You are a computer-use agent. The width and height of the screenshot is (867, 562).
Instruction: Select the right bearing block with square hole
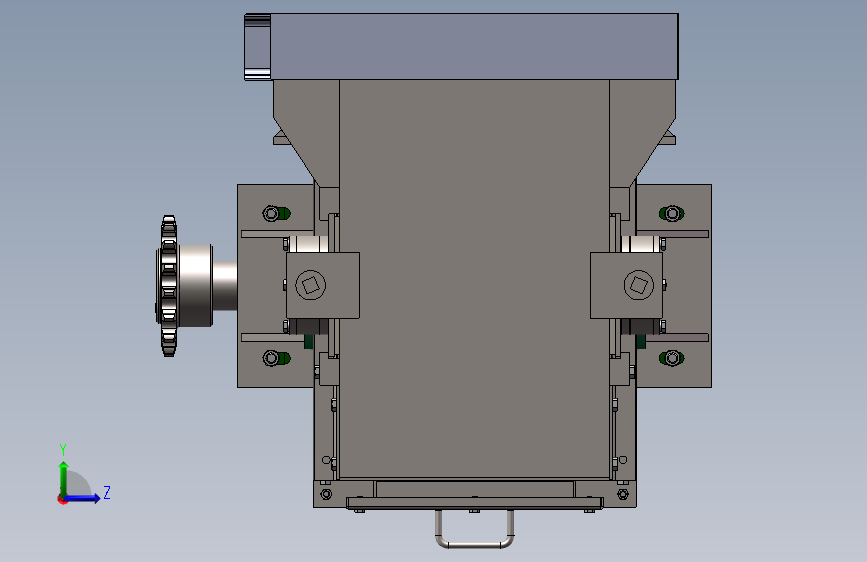(626, 285)
